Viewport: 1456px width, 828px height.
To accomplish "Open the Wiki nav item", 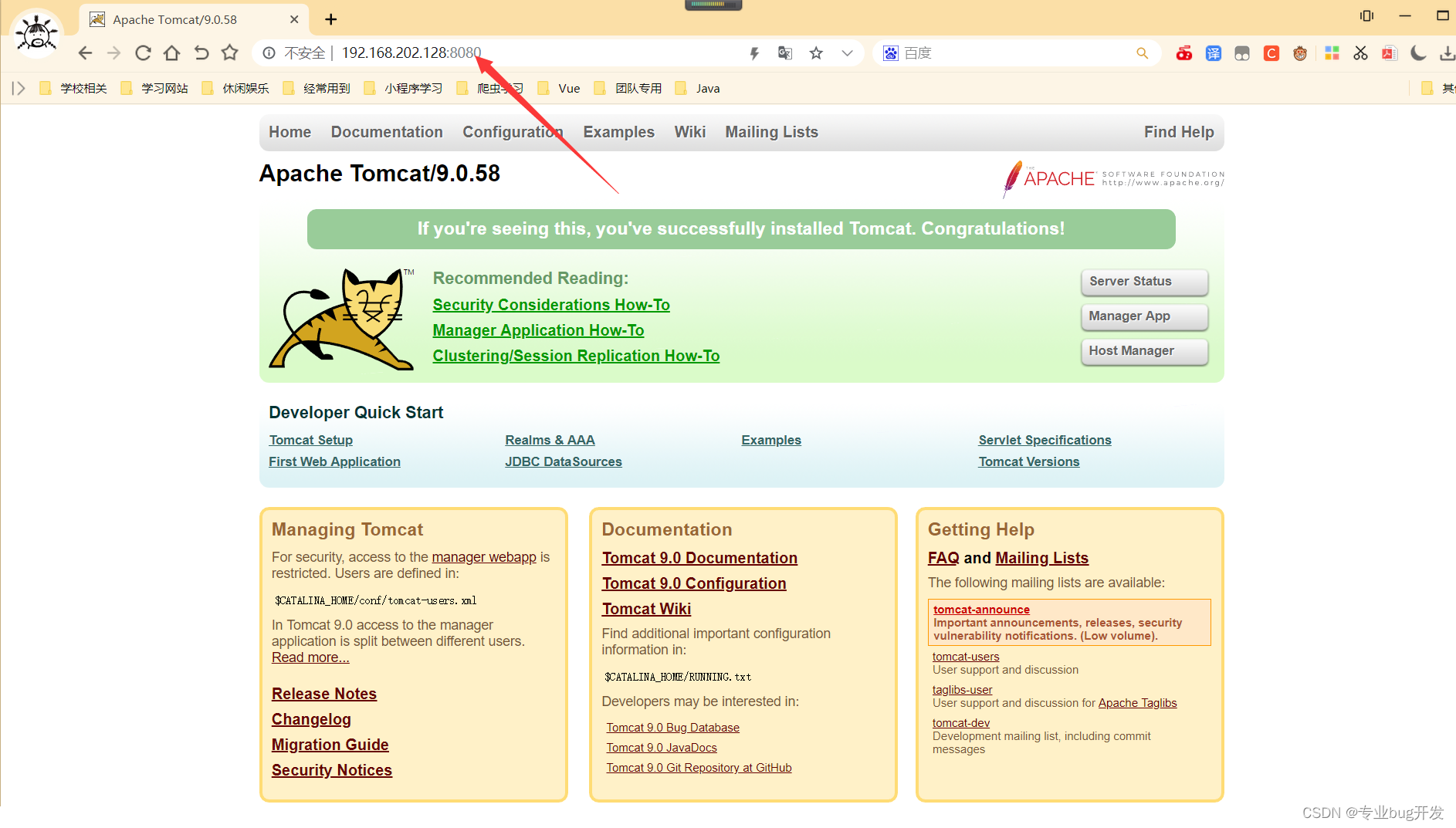I will 689,132.
